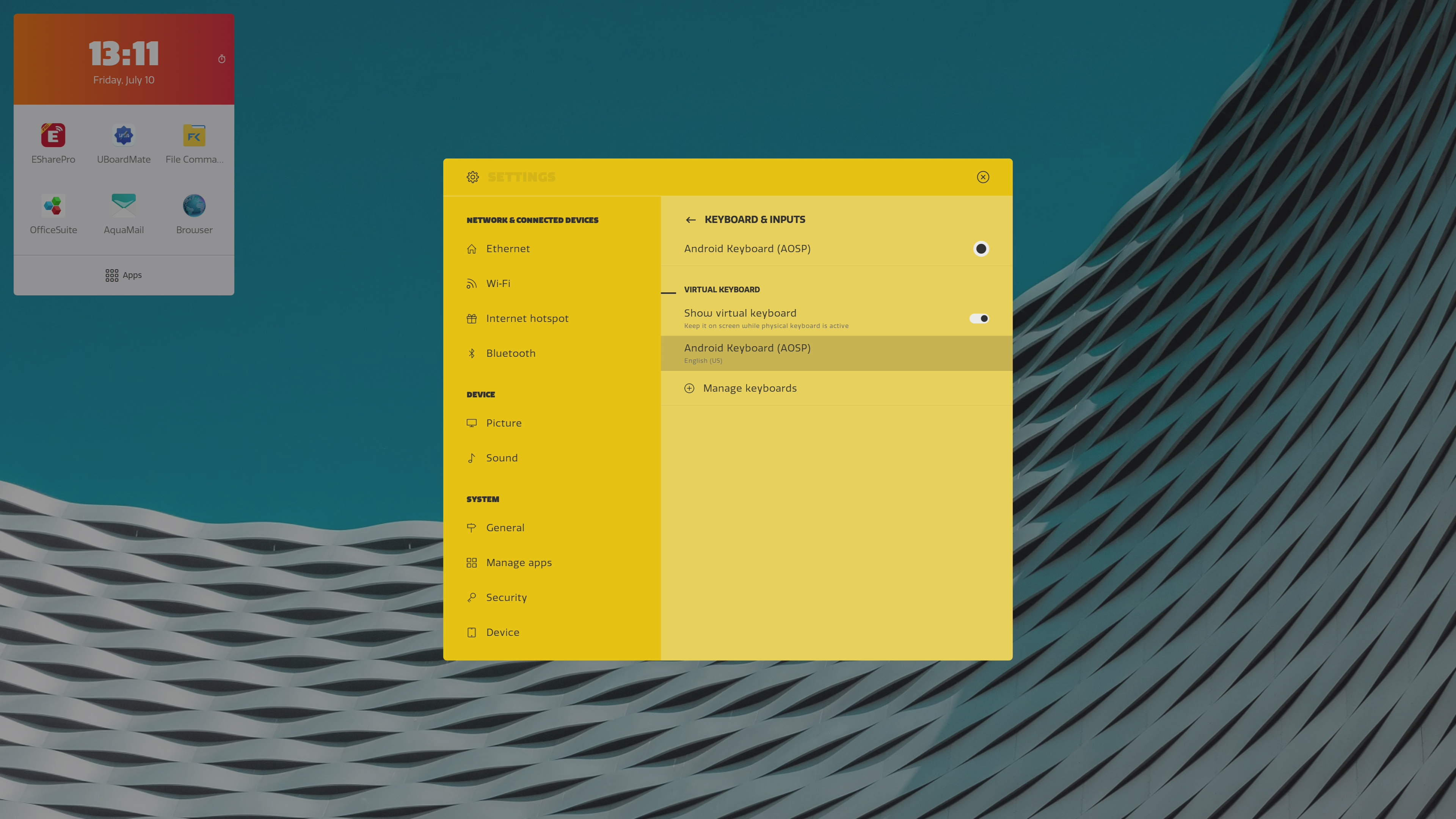The height and width of the screenshot is (819, 1456).
Task: Launch the OfficeSuite app
Action: click(53, 206)
